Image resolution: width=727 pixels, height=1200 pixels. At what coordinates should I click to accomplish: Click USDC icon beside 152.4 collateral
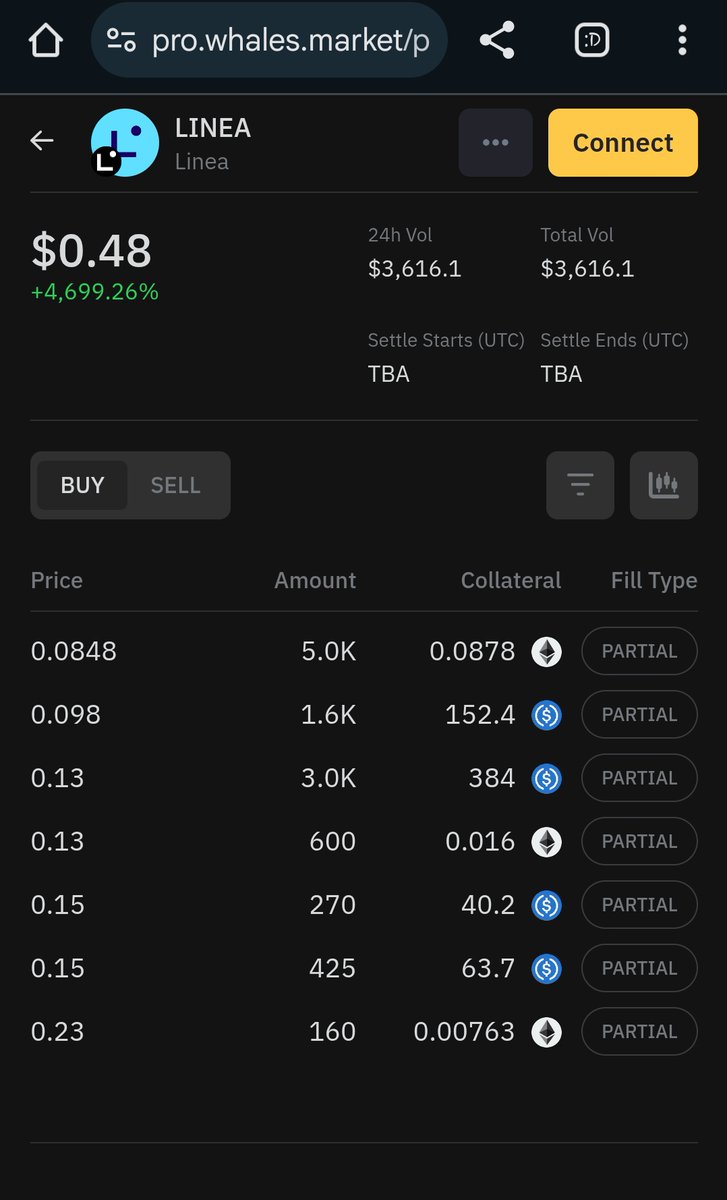(546, 715)
